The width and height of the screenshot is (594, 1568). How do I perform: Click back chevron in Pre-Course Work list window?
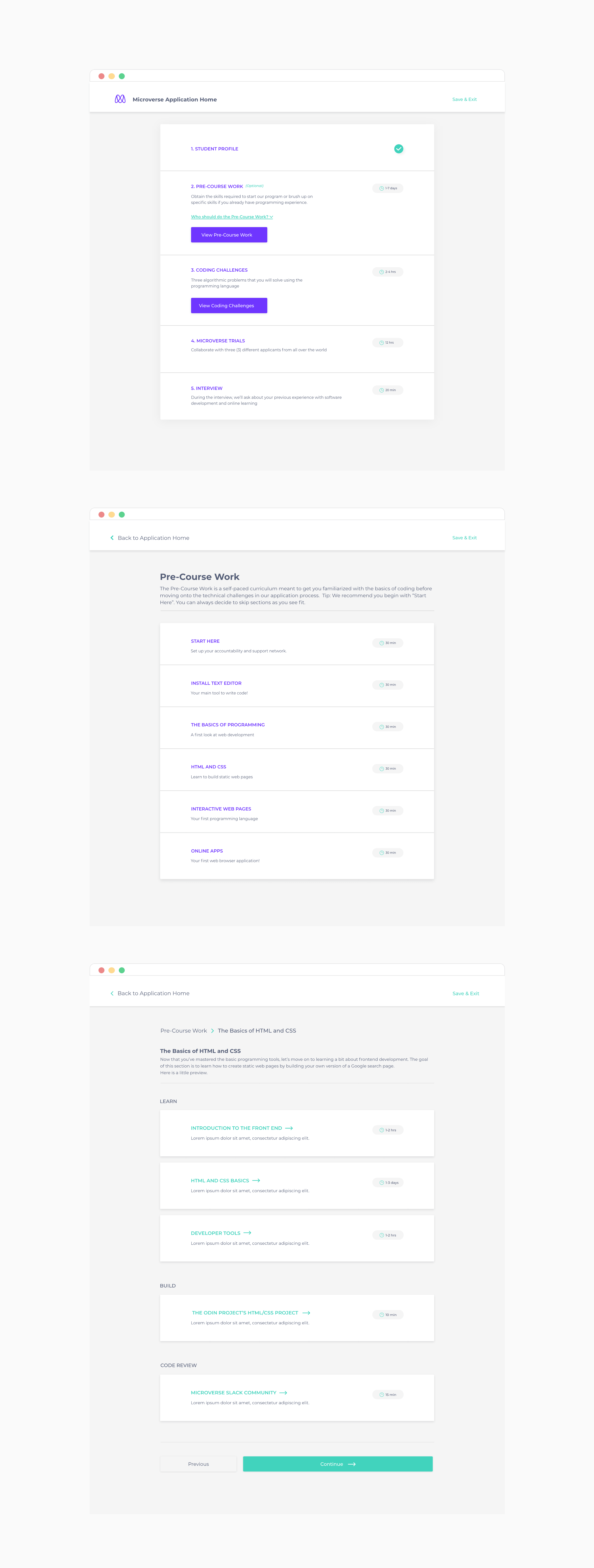tap(112, 538)
